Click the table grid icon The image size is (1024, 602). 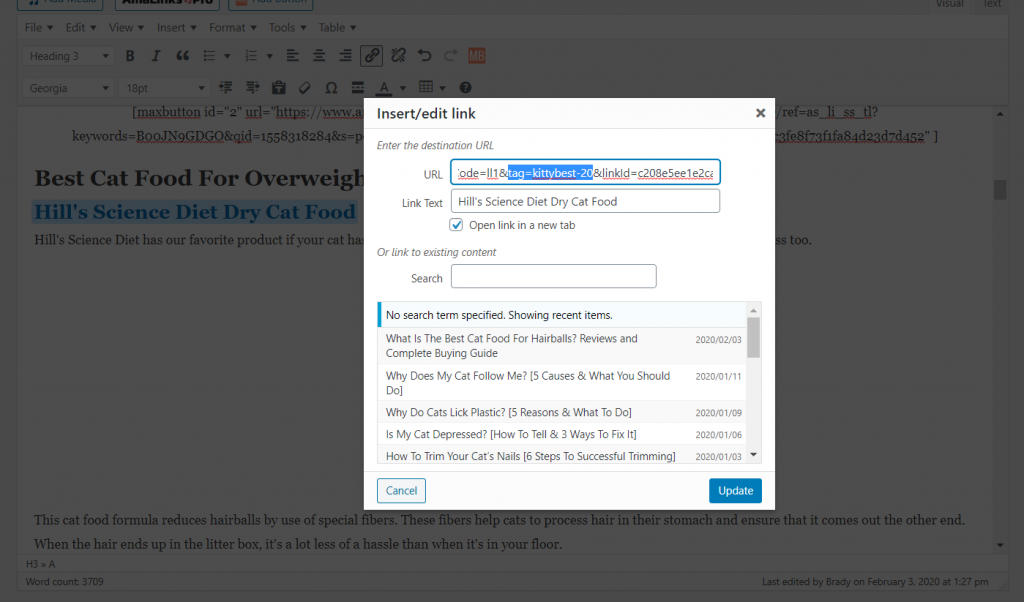click(x=426, y=87)
